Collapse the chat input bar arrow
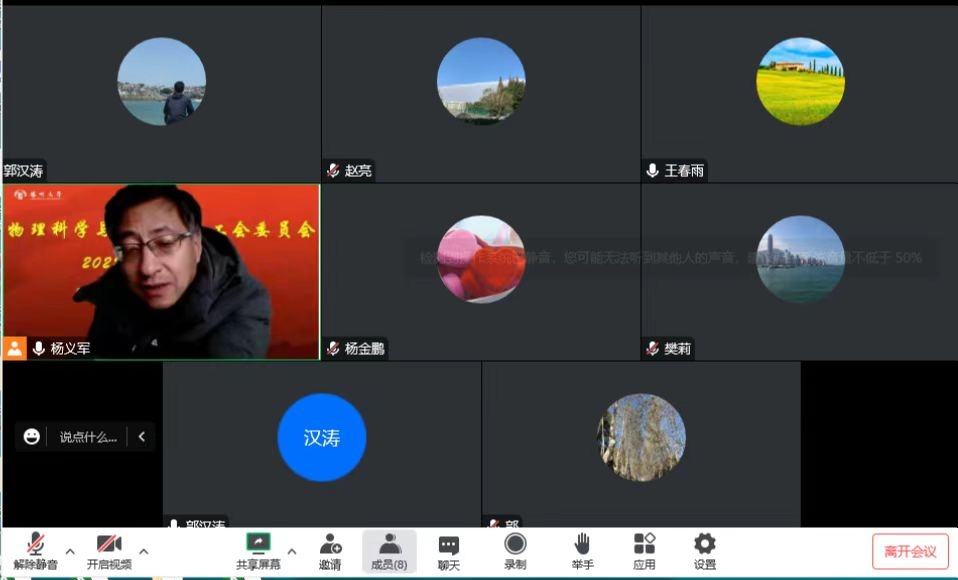Viewport: 958px width, 580px height. point(142,436)
